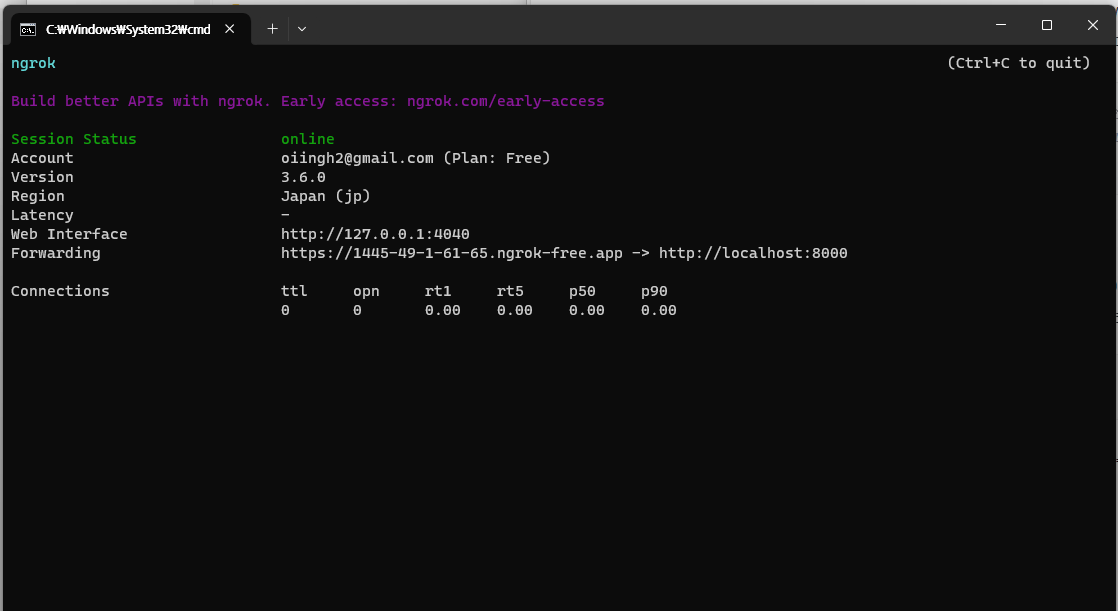Image resolution: width=1118 pixels, height=611 pixels.
Task: Click the 0.00 value under p90
Action: 659,310
